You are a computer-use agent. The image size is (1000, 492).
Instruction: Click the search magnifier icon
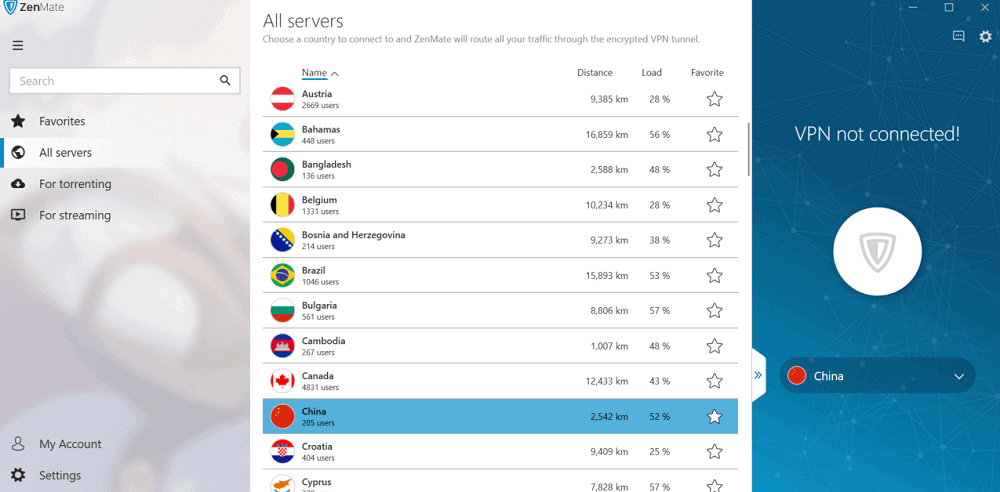point(225,80)
